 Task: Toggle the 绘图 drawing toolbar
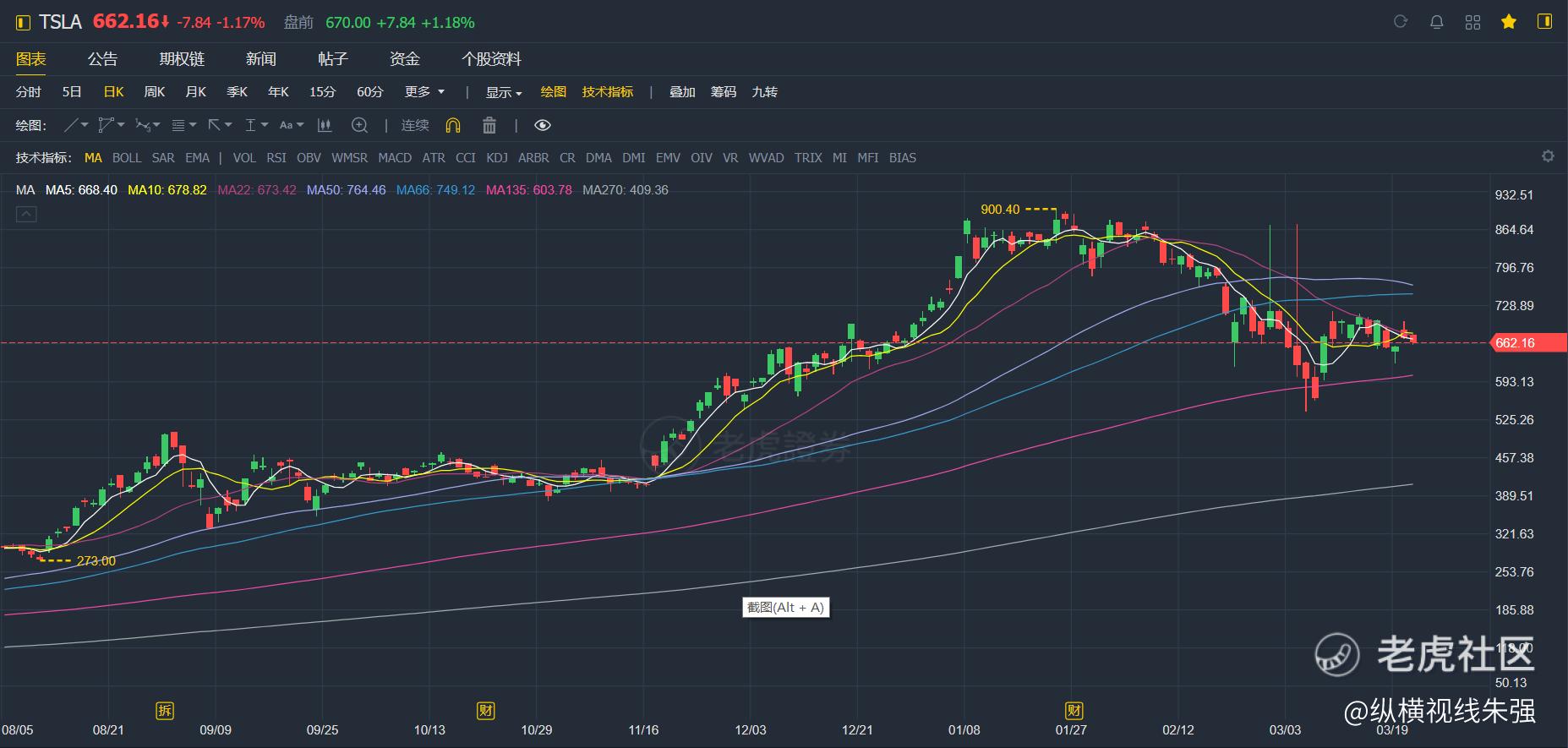click(x=554, y=92)
